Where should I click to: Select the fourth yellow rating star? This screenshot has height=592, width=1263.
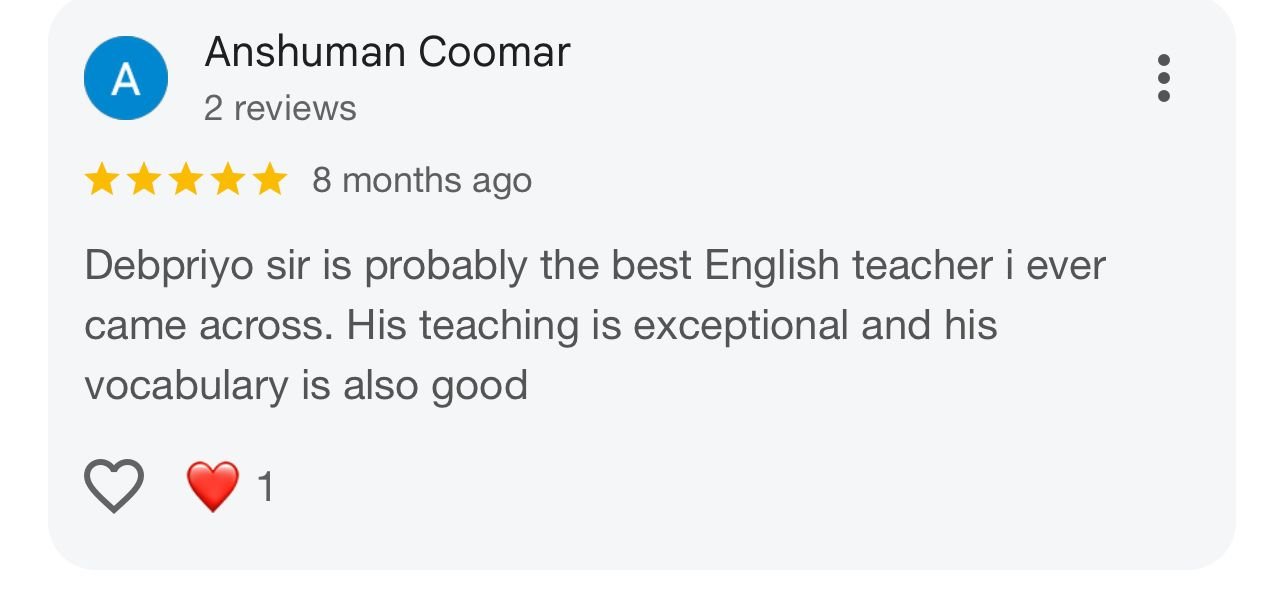pos(227,180)
